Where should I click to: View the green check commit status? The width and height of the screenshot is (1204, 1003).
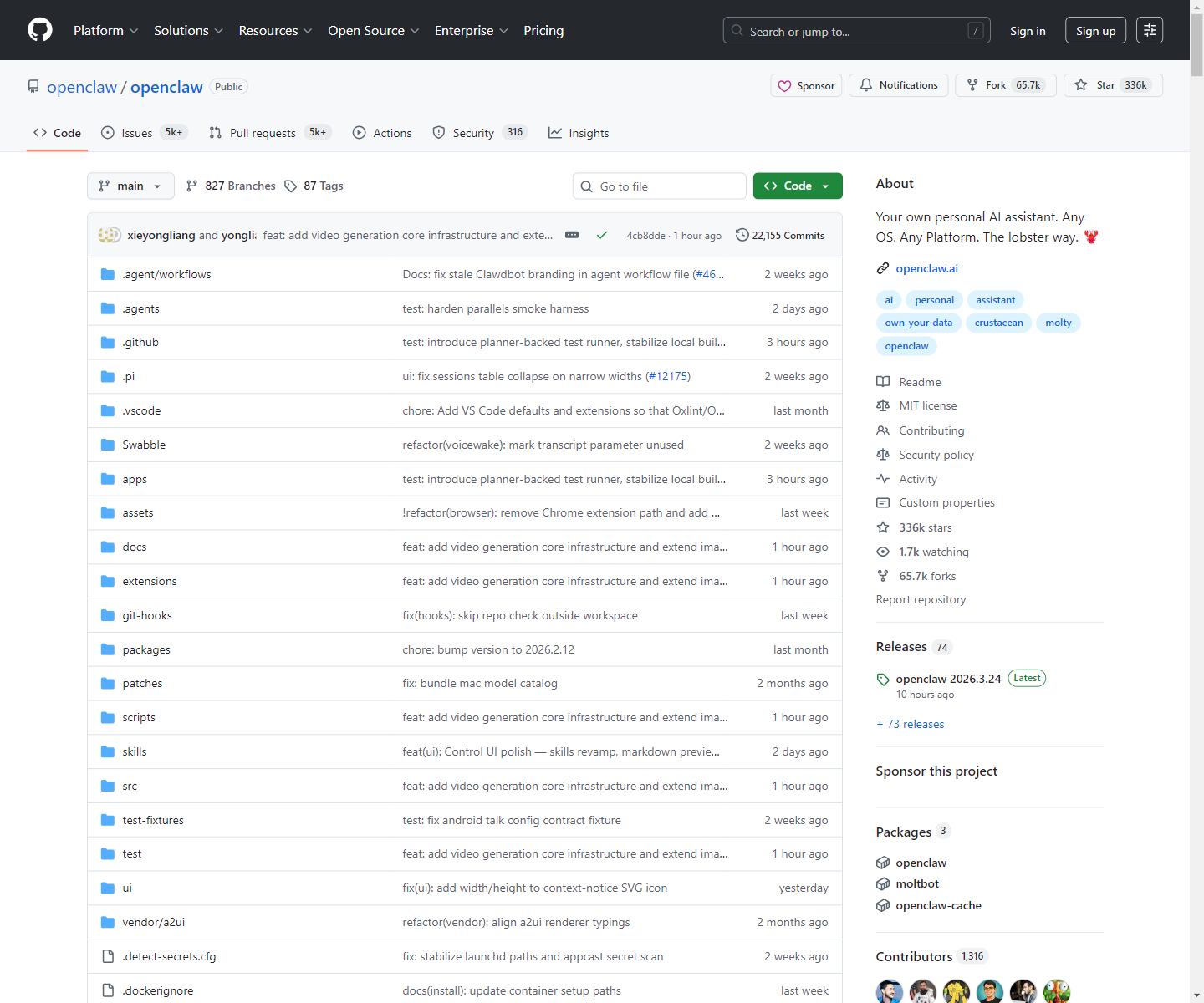(x=601, y=235)
